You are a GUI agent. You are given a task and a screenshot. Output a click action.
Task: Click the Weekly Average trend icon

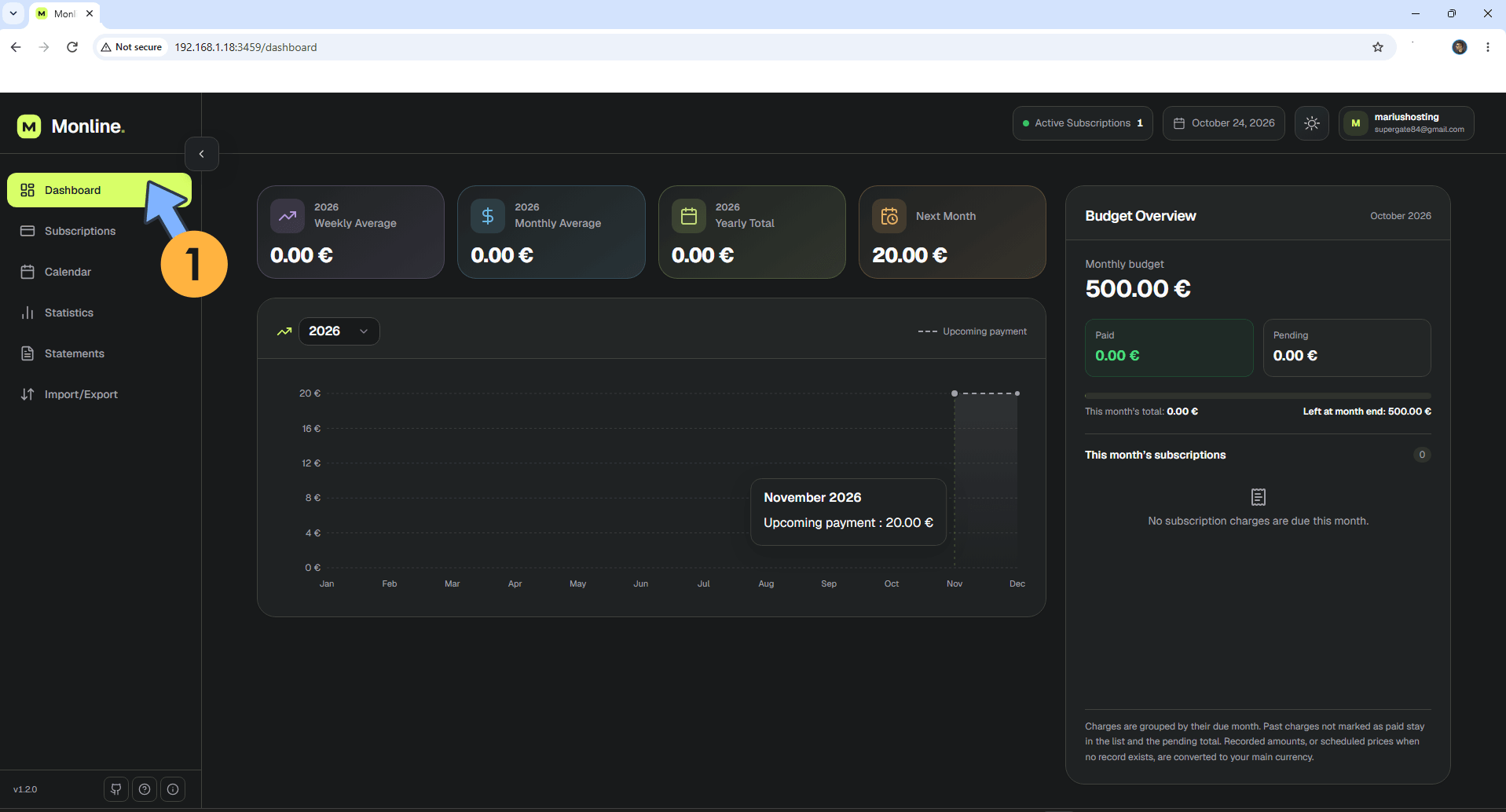[x=288, y=216]
